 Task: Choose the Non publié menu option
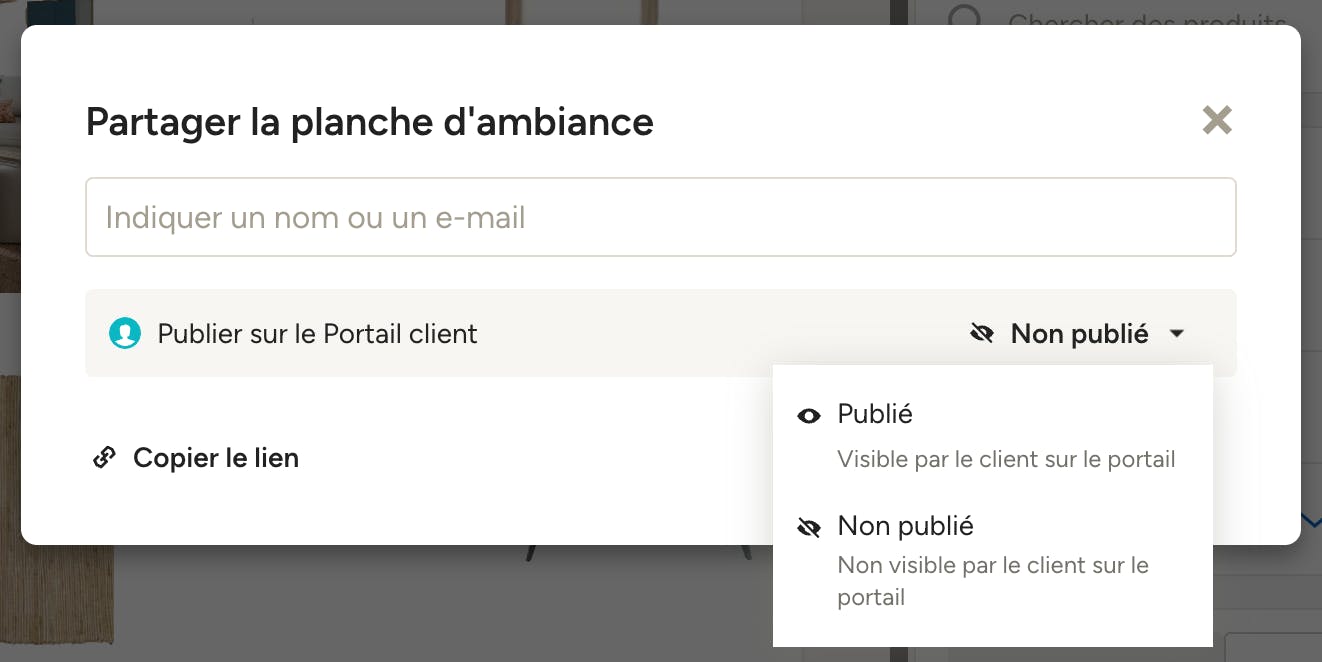pos(993,562)
